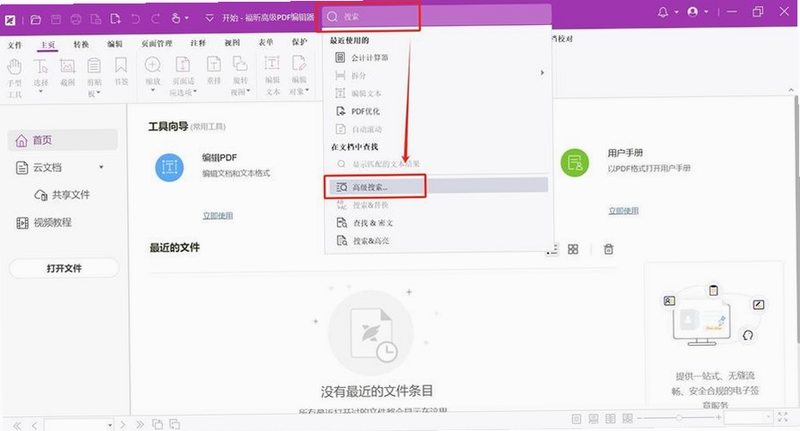
Task: Click the fullscreen icon in status bar
Action: click(783, 418)
